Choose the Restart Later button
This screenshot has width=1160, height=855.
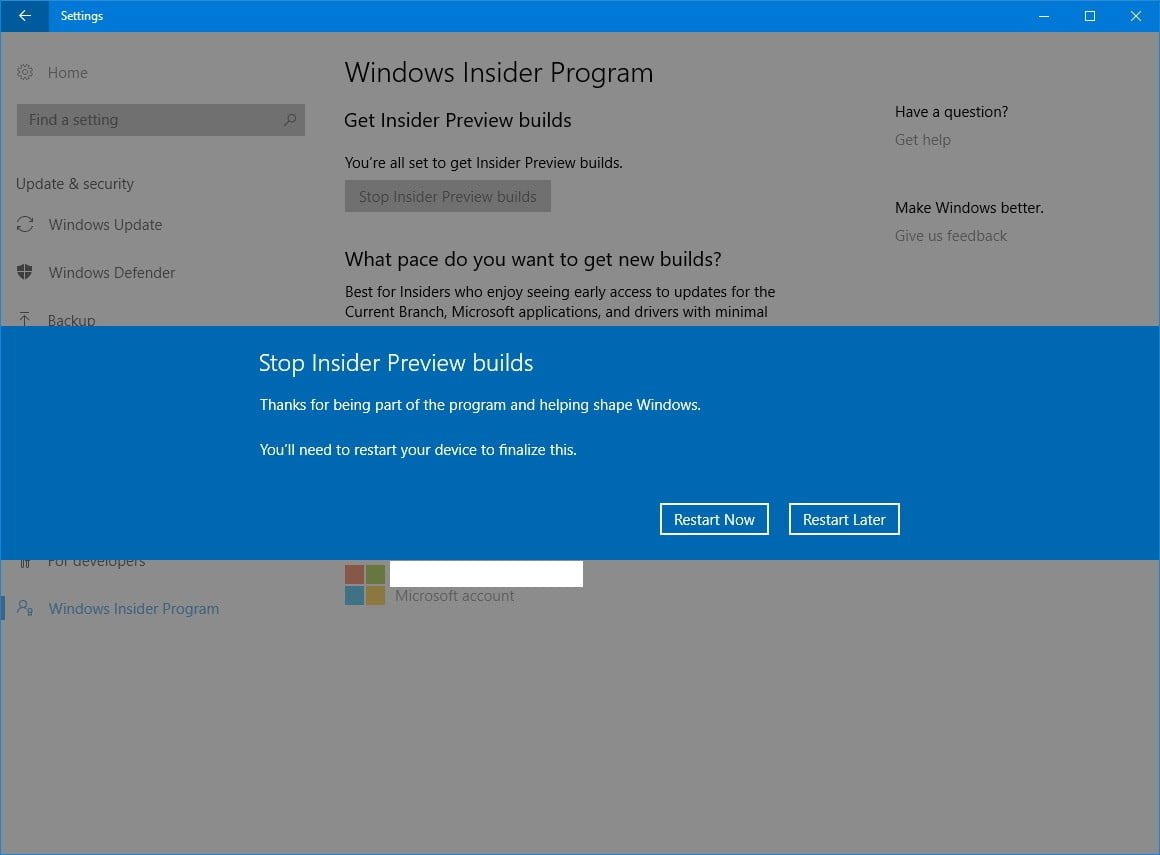[x=844, y=520]
